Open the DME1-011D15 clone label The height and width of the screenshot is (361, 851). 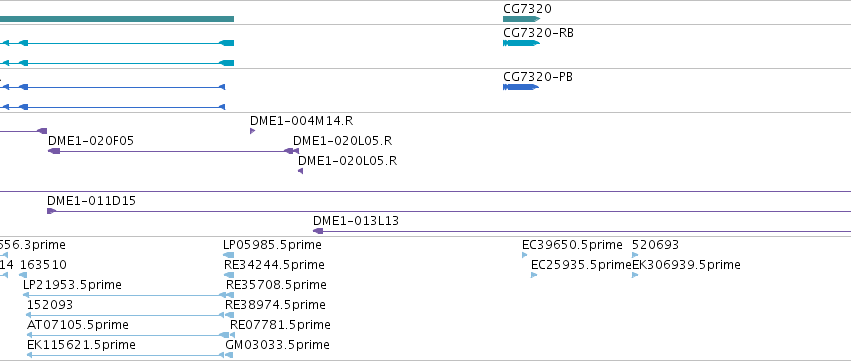[91, 201]
